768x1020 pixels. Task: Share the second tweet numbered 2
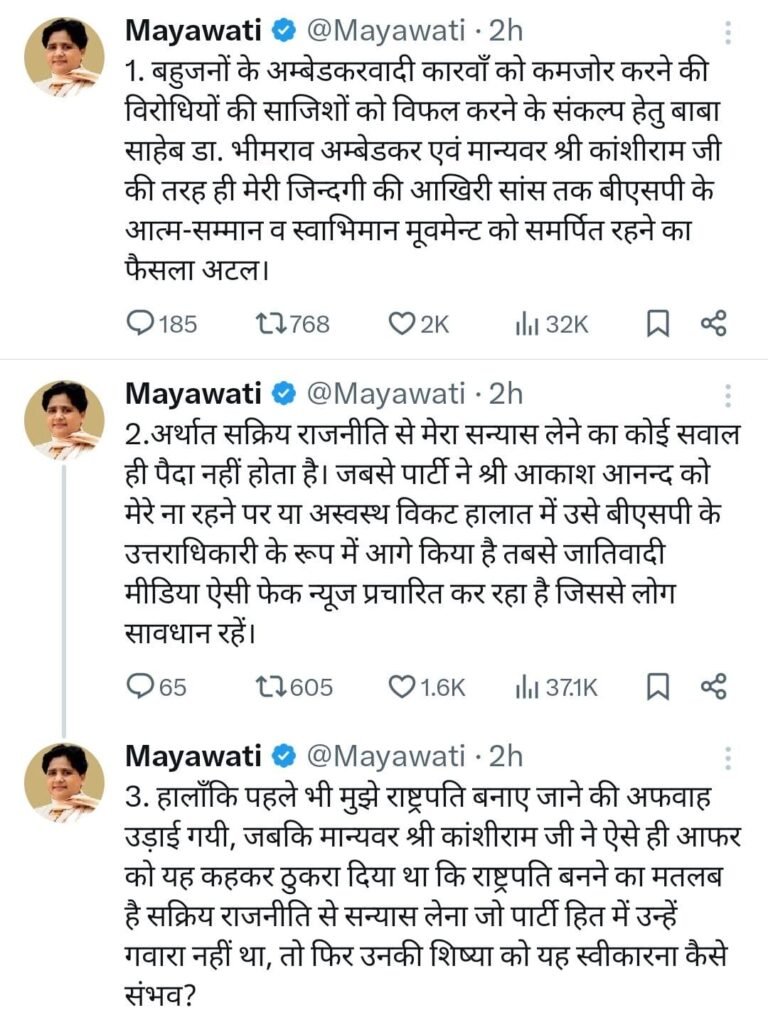click(713, 687)
